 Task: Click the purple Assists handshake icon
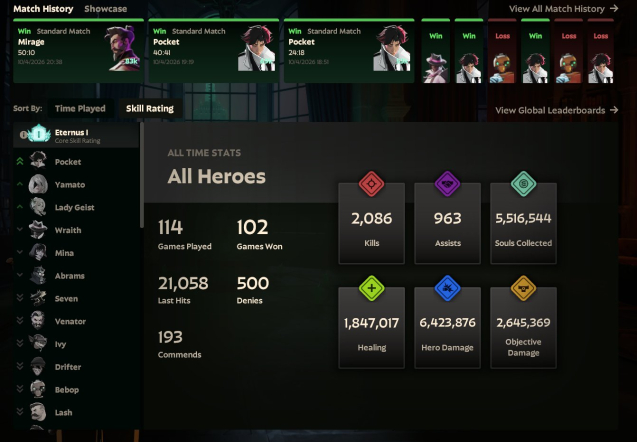(447, 184)
